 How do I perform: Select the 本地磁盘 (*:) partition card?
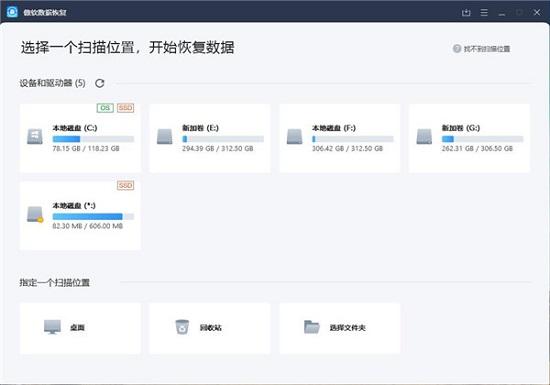(80, 216)
